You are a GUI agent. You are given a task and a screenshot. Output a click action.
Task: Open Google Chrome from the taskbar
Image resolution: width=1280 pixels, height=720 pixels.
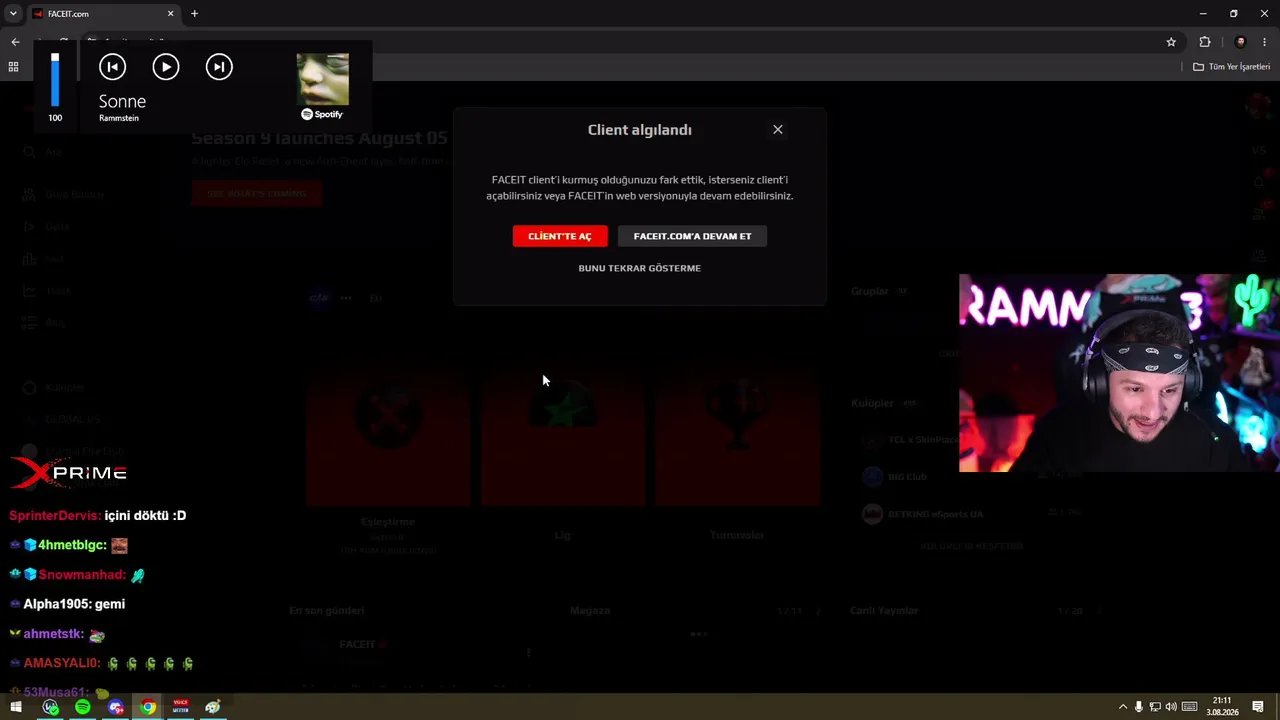pyautogui.click(x=148, y=707)
